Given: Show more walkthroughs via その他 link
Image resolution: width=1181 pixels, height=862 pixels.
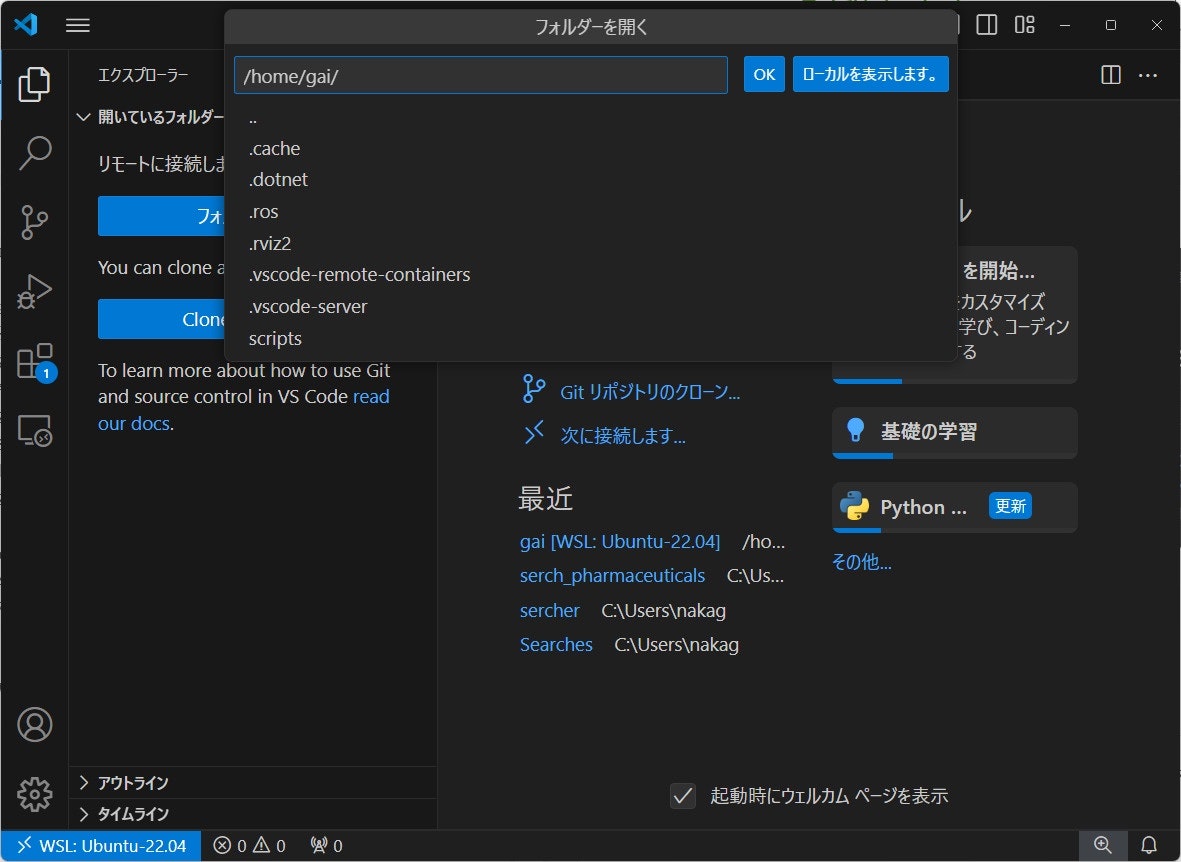Looking at the screenshot, I should 862,562.
